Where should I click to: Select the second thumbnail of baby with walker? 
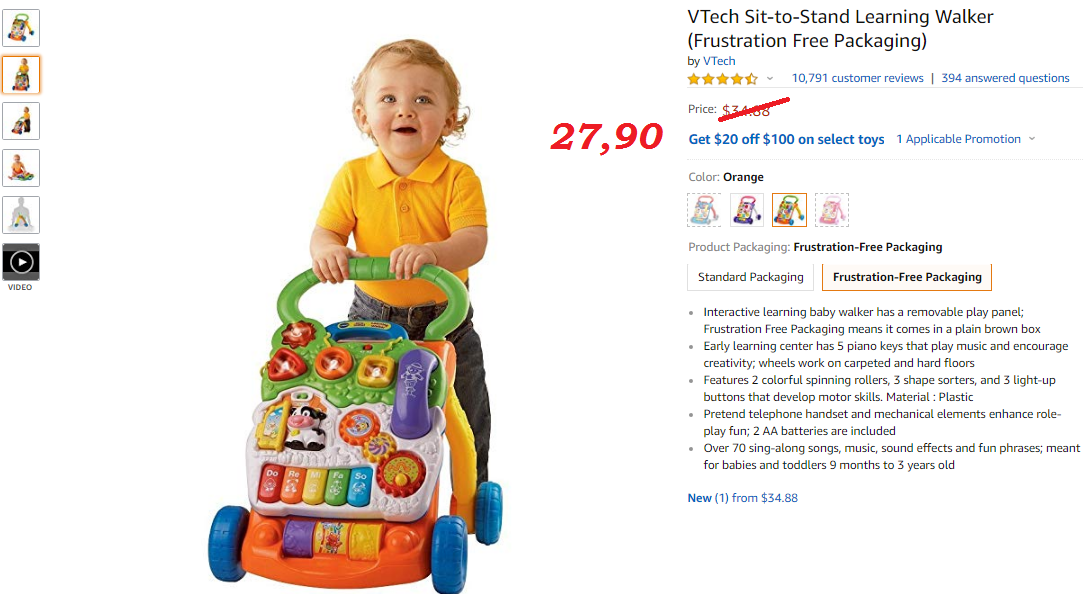(21, 75)
